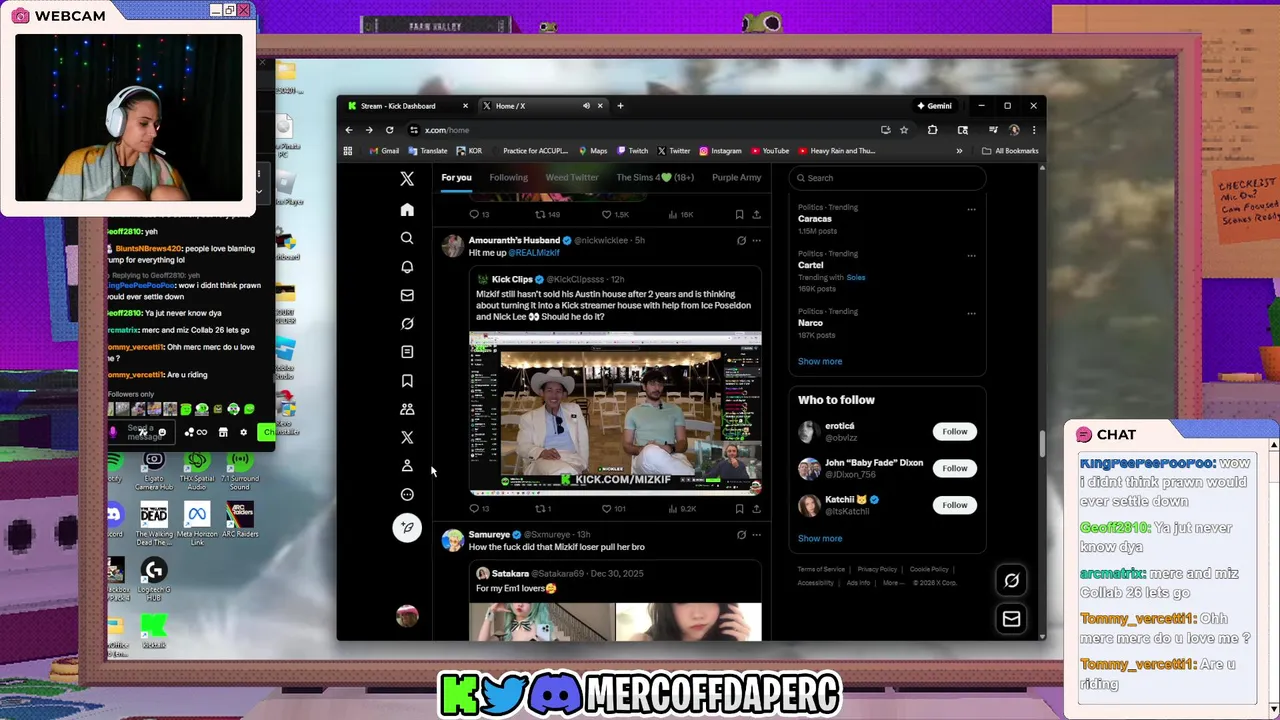Open Communities people icon in X sidebar

(x=407, y=409)
